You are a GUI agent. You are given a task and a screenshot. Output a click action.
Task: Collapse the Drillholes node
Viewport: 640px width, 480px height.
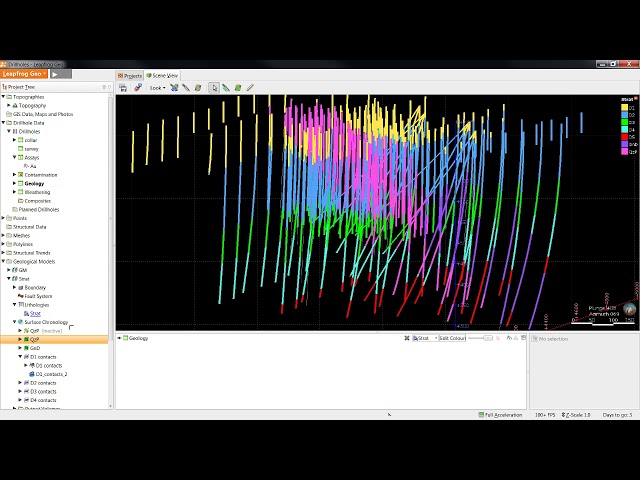coord(9,131)
